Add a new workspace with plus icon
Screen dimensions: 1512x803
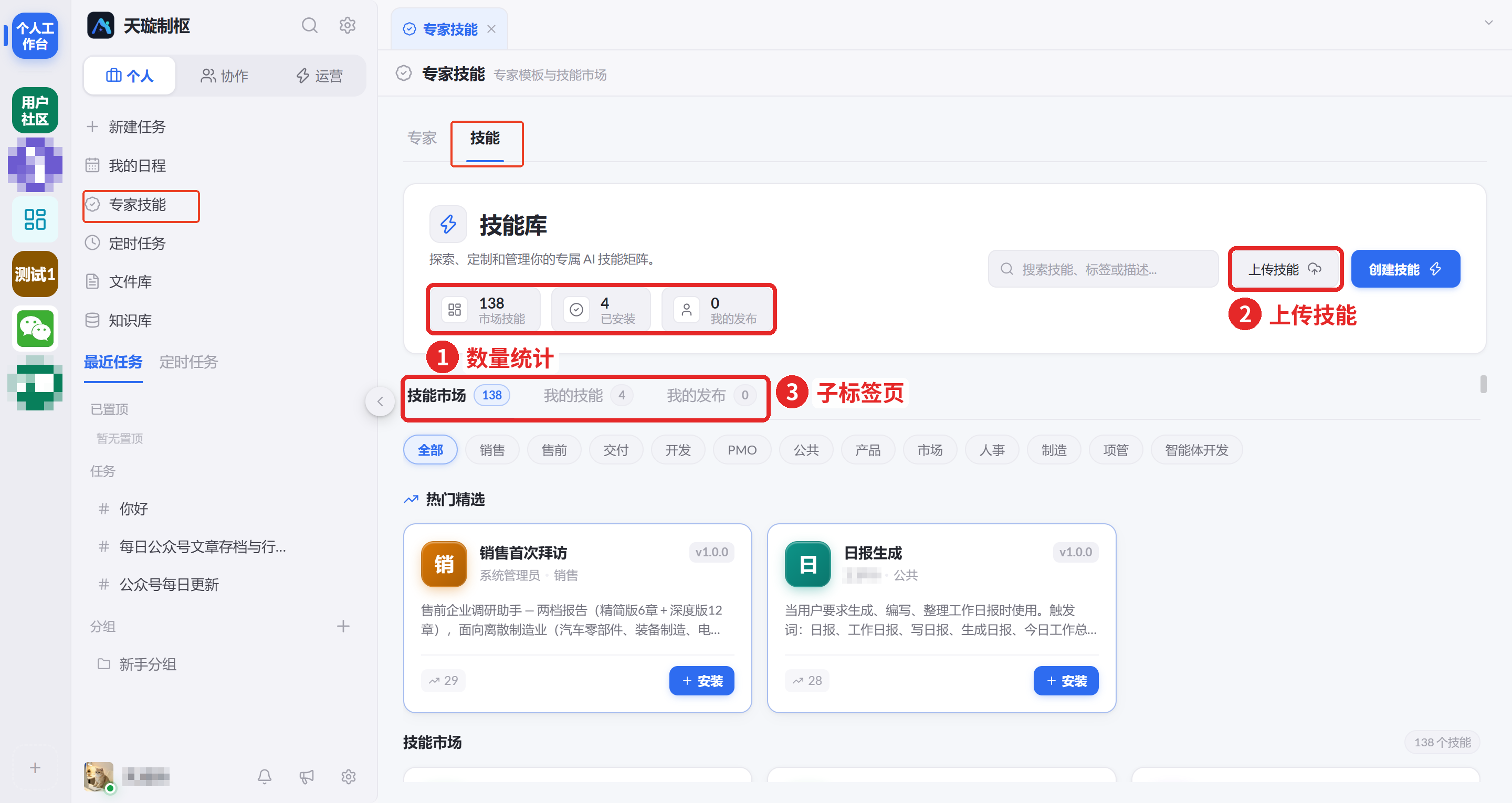click(35, 768)
